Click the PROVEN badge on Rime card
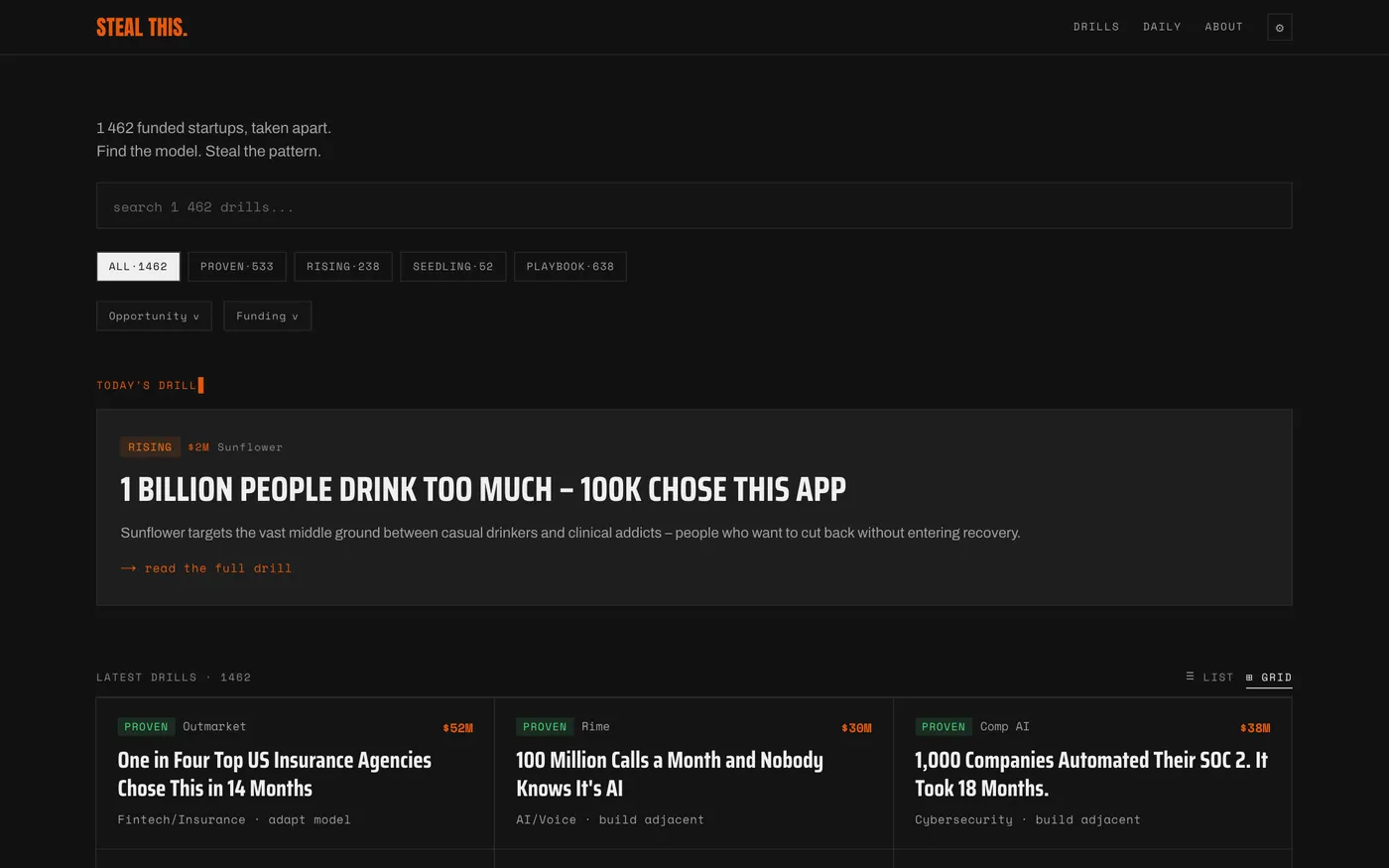The height and width of the screenshot is (868, 1389). [545, 727]
